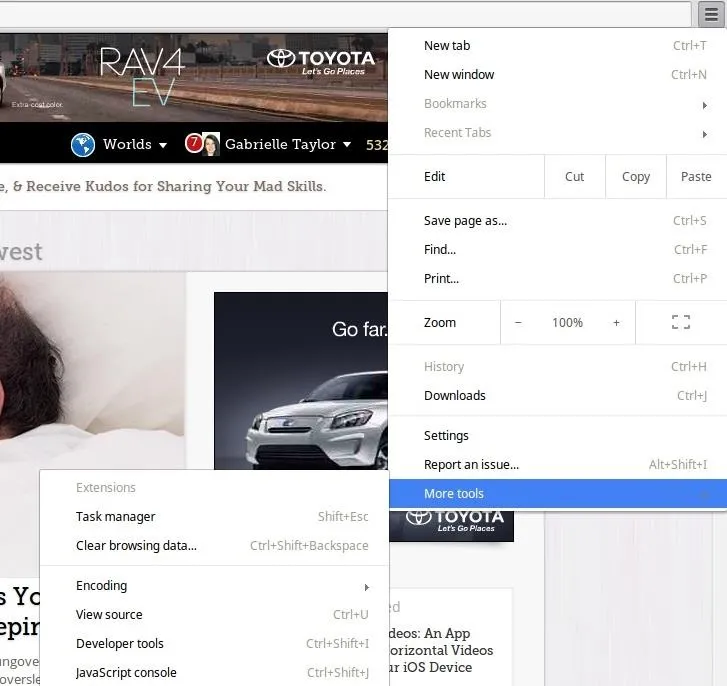Image resolution: width=727 pixels, height=686 pixels.
Task: Expand the Recent Tabs submenu arrow
Action: (705, 134)
